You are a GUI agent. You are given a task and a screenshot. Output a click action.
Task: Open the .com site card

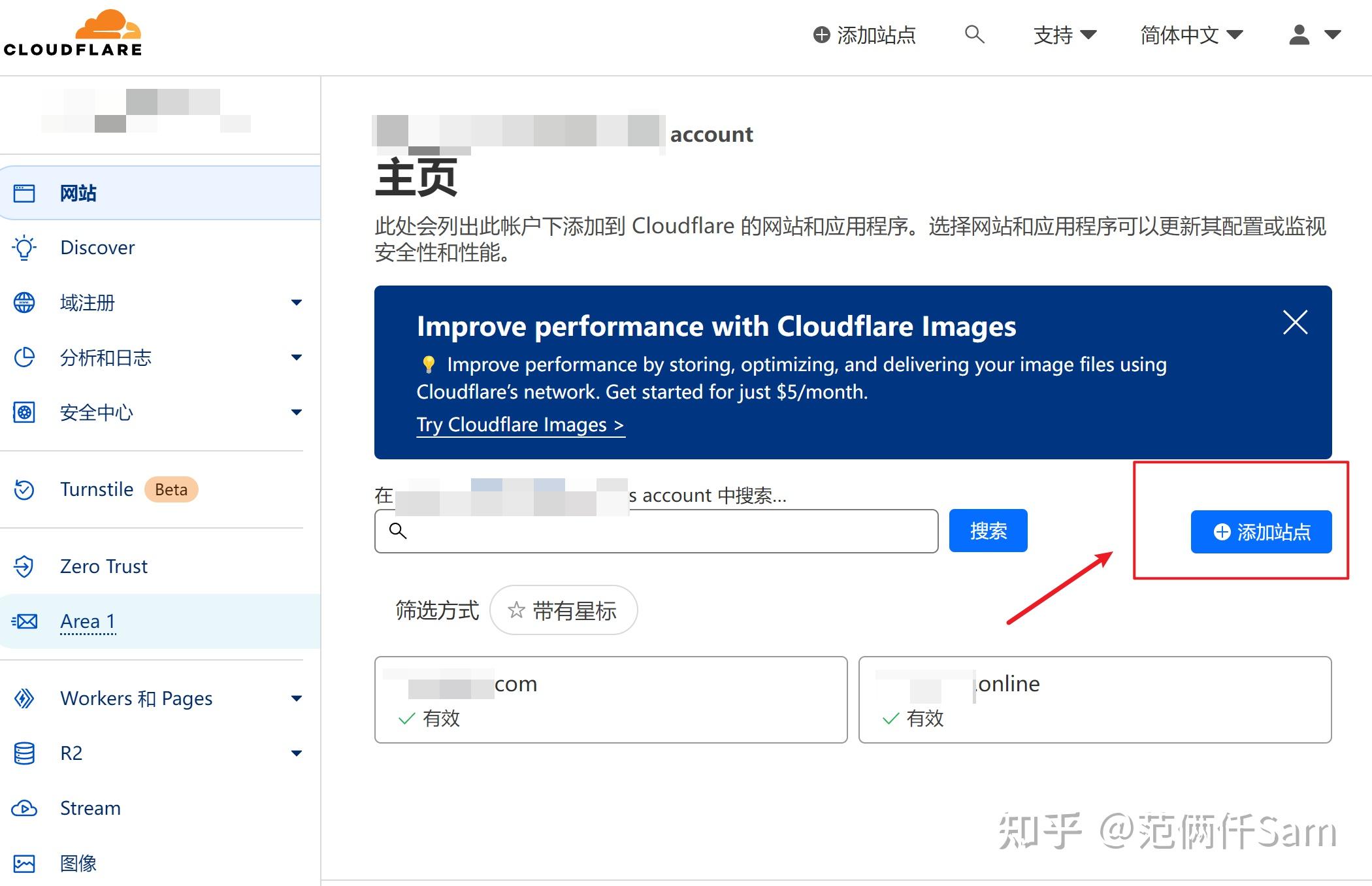[x=611, y=700]
